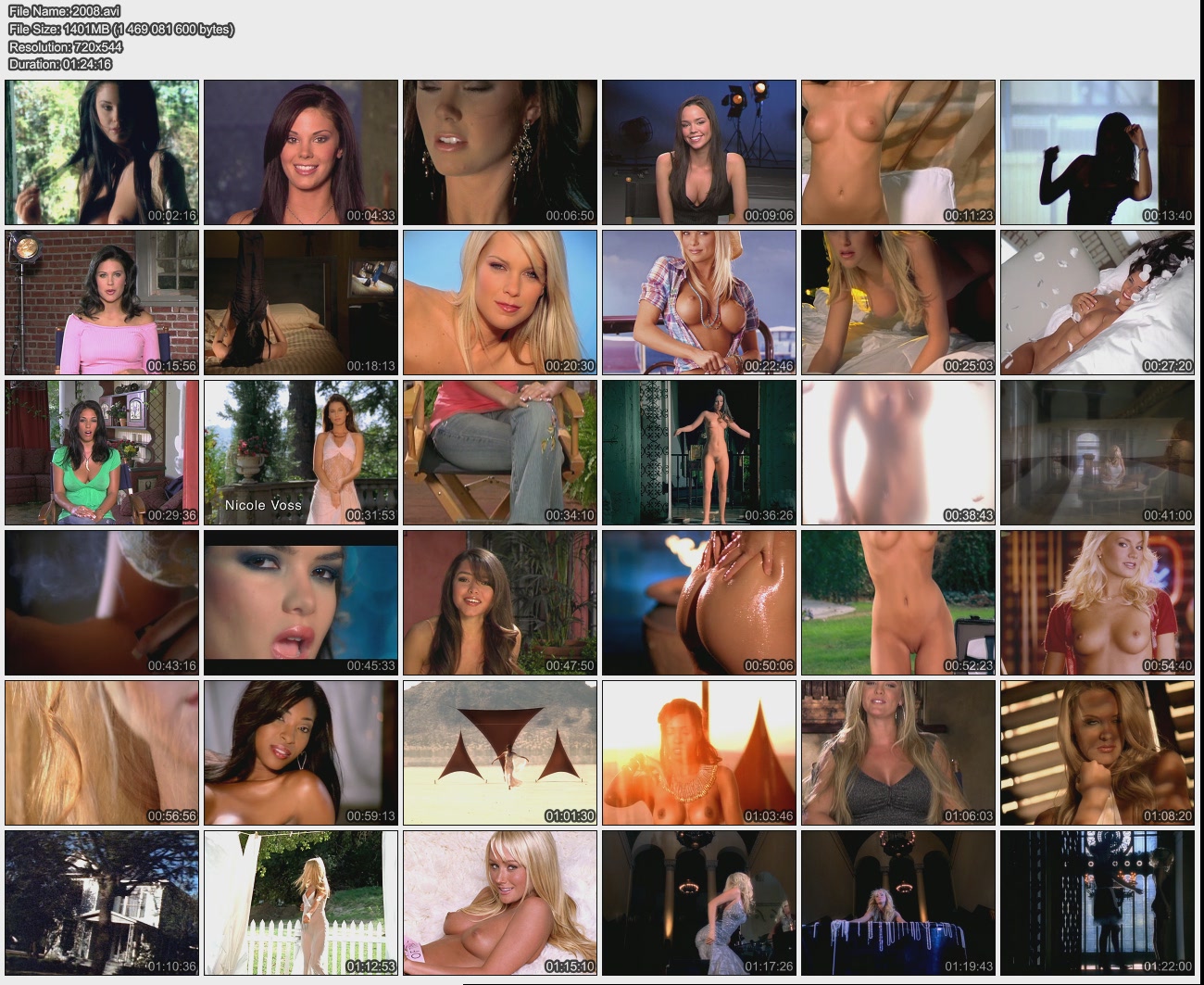Click the dark window frame at 01:22:00
The height and width of the screenshot is (985, 1204).
tap(1097, 903)
